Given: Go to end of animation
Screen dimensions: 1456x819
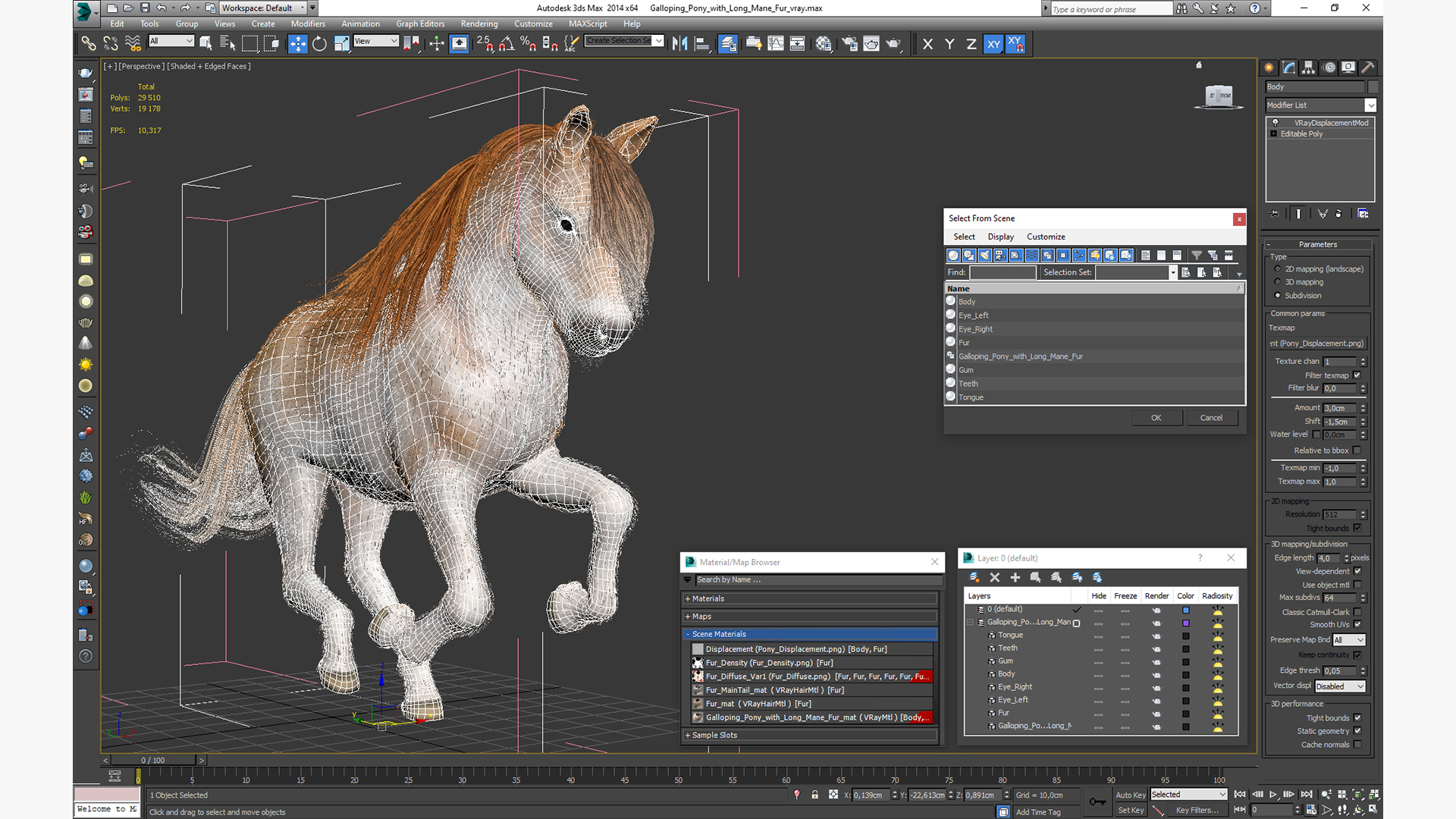Looking at the screenshot, I should (1306, 794).
